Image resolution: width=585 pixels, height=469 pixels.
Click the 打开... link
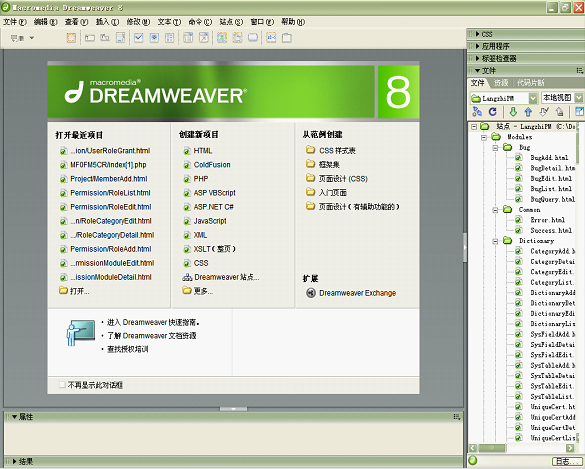[79, 291]
